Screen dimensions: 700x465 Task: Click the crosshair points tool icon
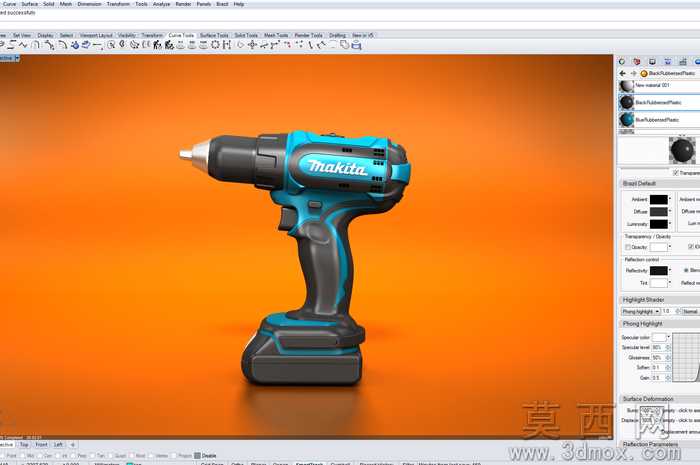pyautogui.click(x=252, y=45)
